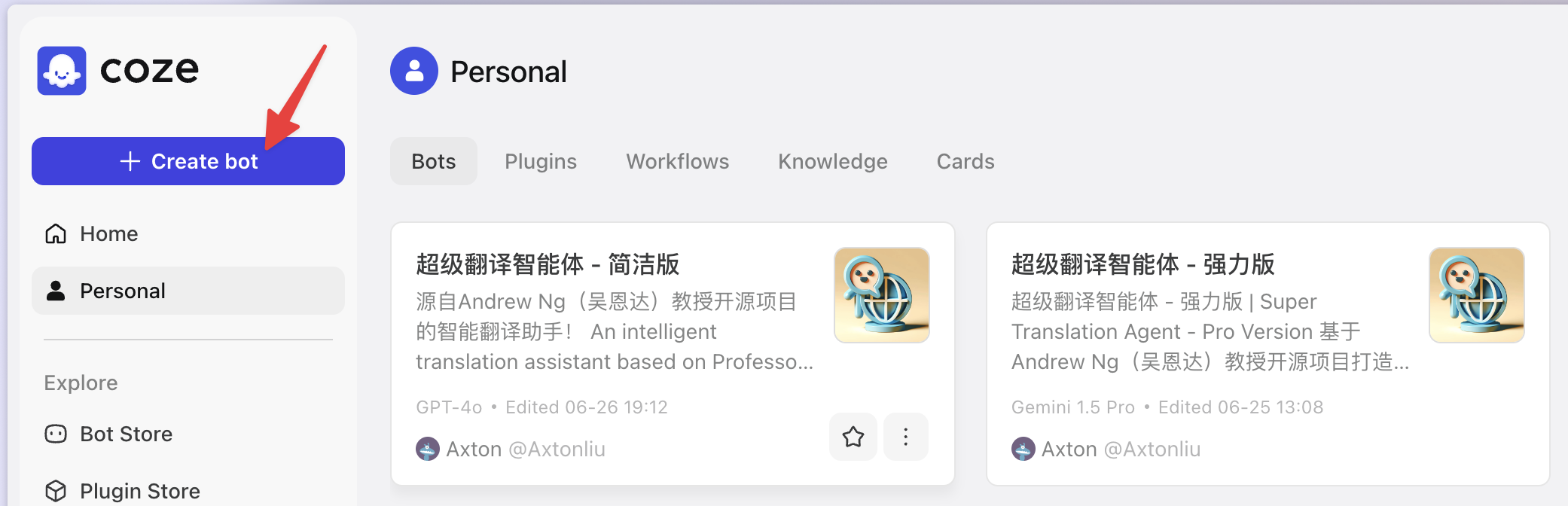Image resolution: width=1568 pixels, height=506 pixels.
Task: Open 超级翻译智能体 - 强力版 bot title
Action: click(1142, 264)
